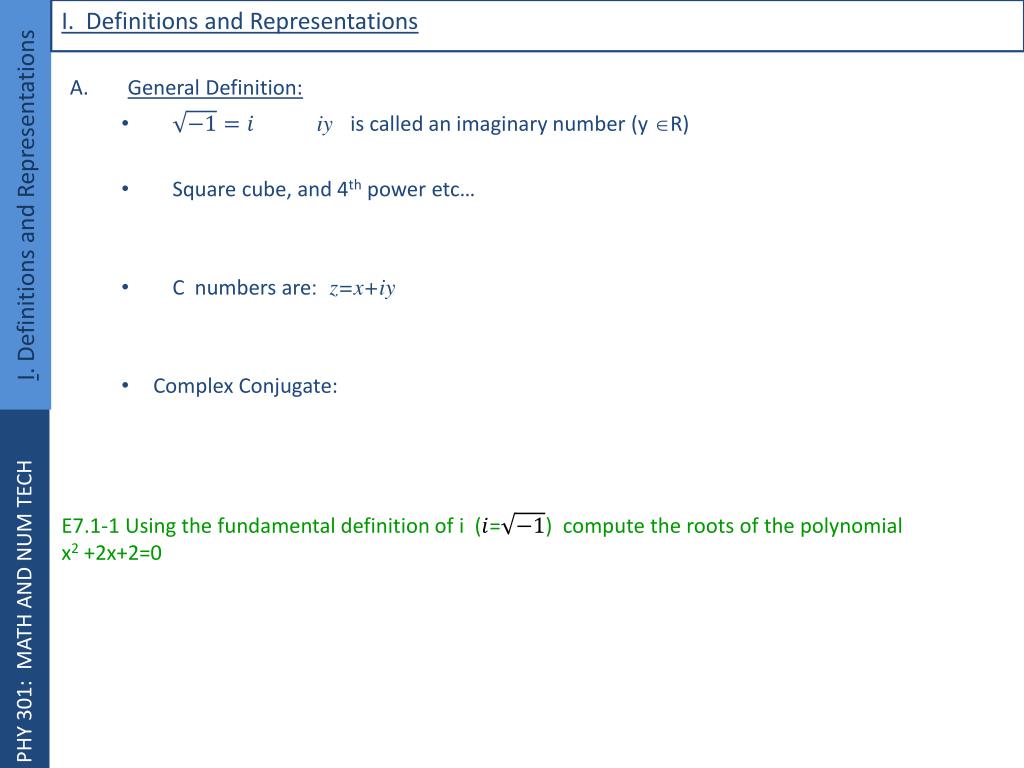Click 'is called an imaginary number' text

[x=487, y=124]
